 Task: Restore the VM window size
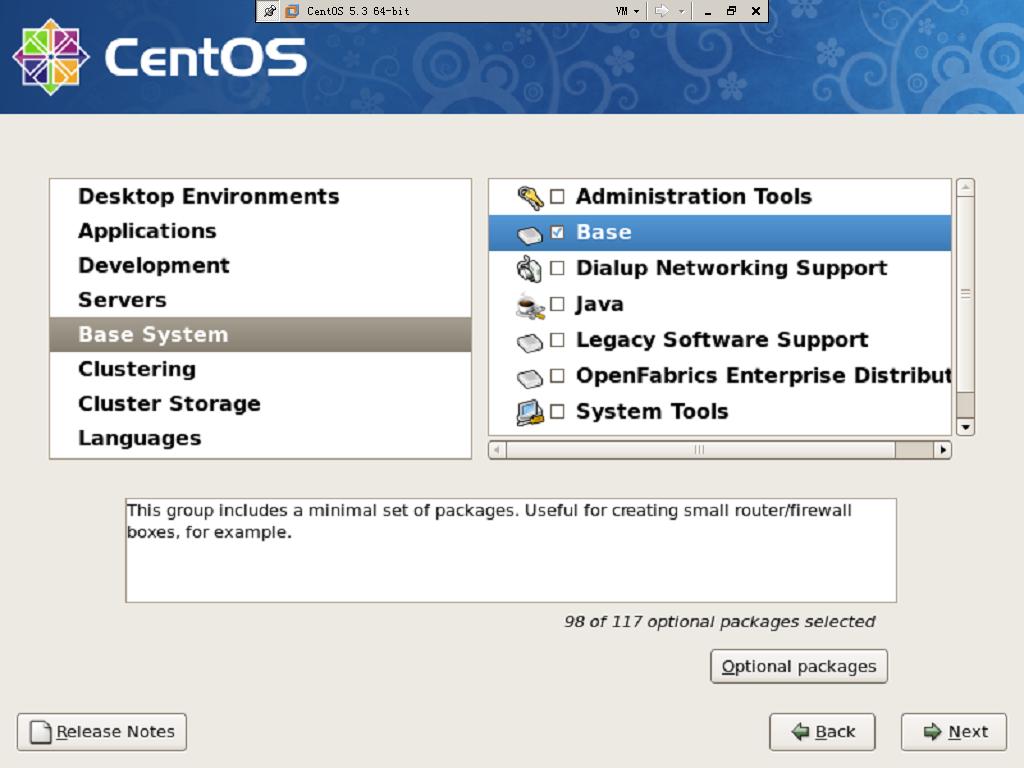[731, 11]
